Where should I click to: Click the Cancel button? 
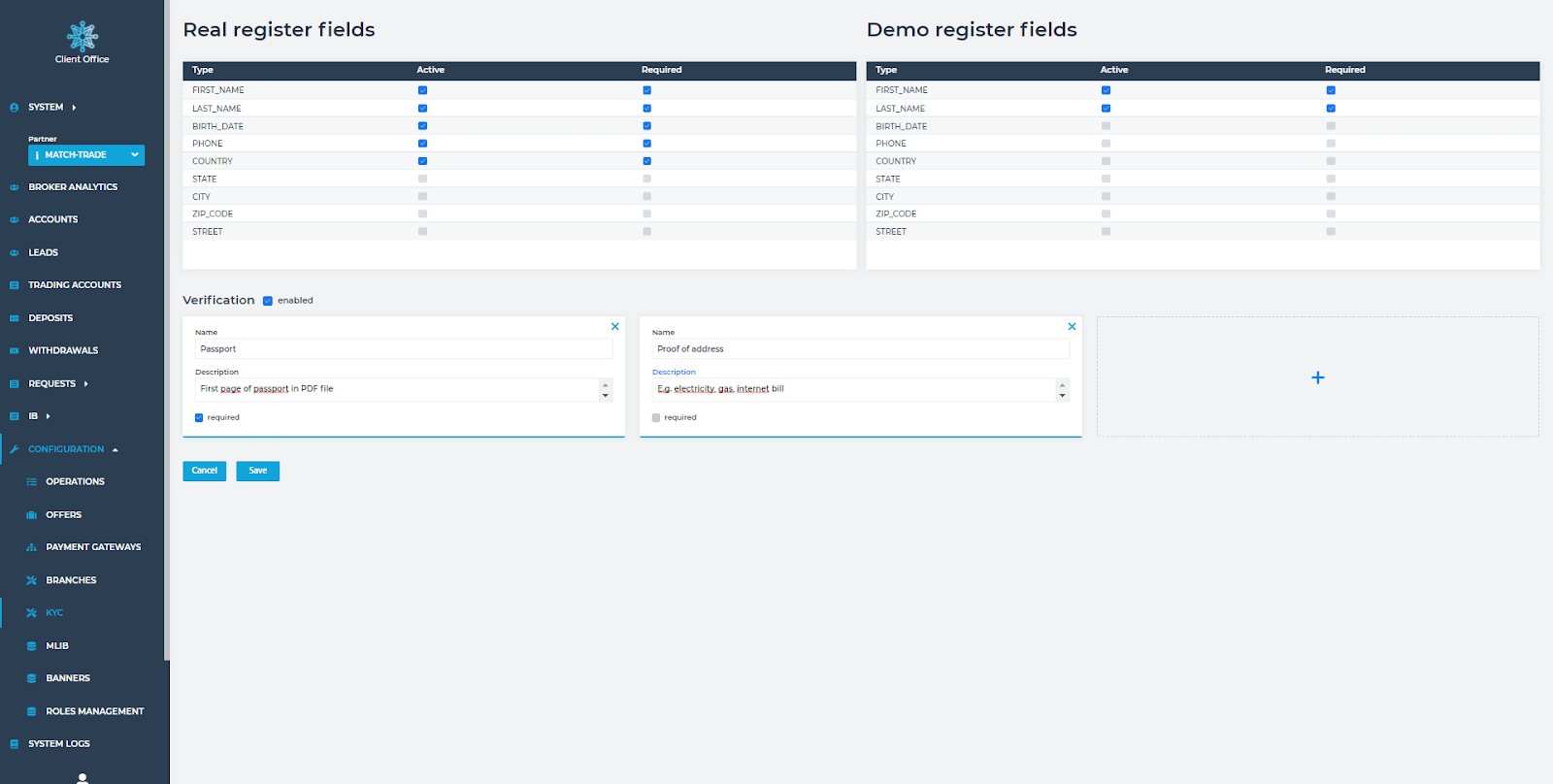204,471
